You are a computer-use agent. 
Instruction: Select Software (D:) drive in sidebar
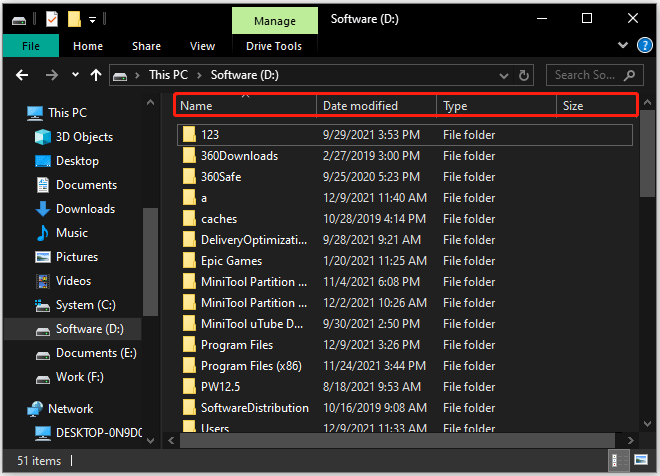(72, 329)
